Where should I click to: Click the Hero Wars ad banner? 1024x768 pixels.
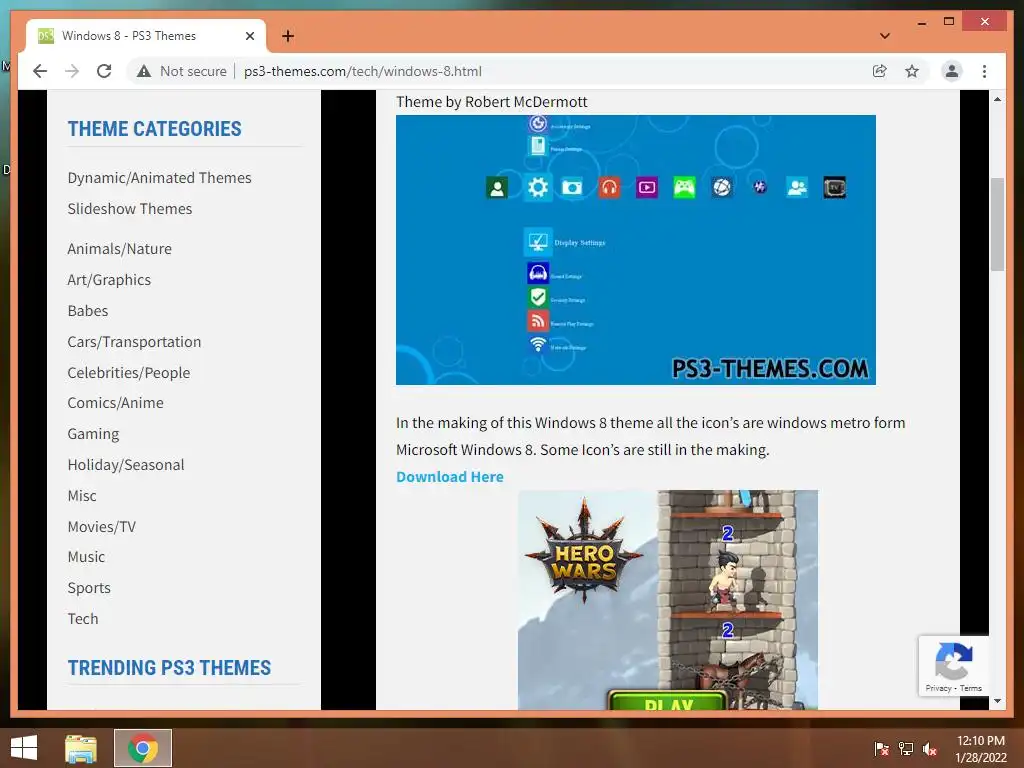(667, 600)
